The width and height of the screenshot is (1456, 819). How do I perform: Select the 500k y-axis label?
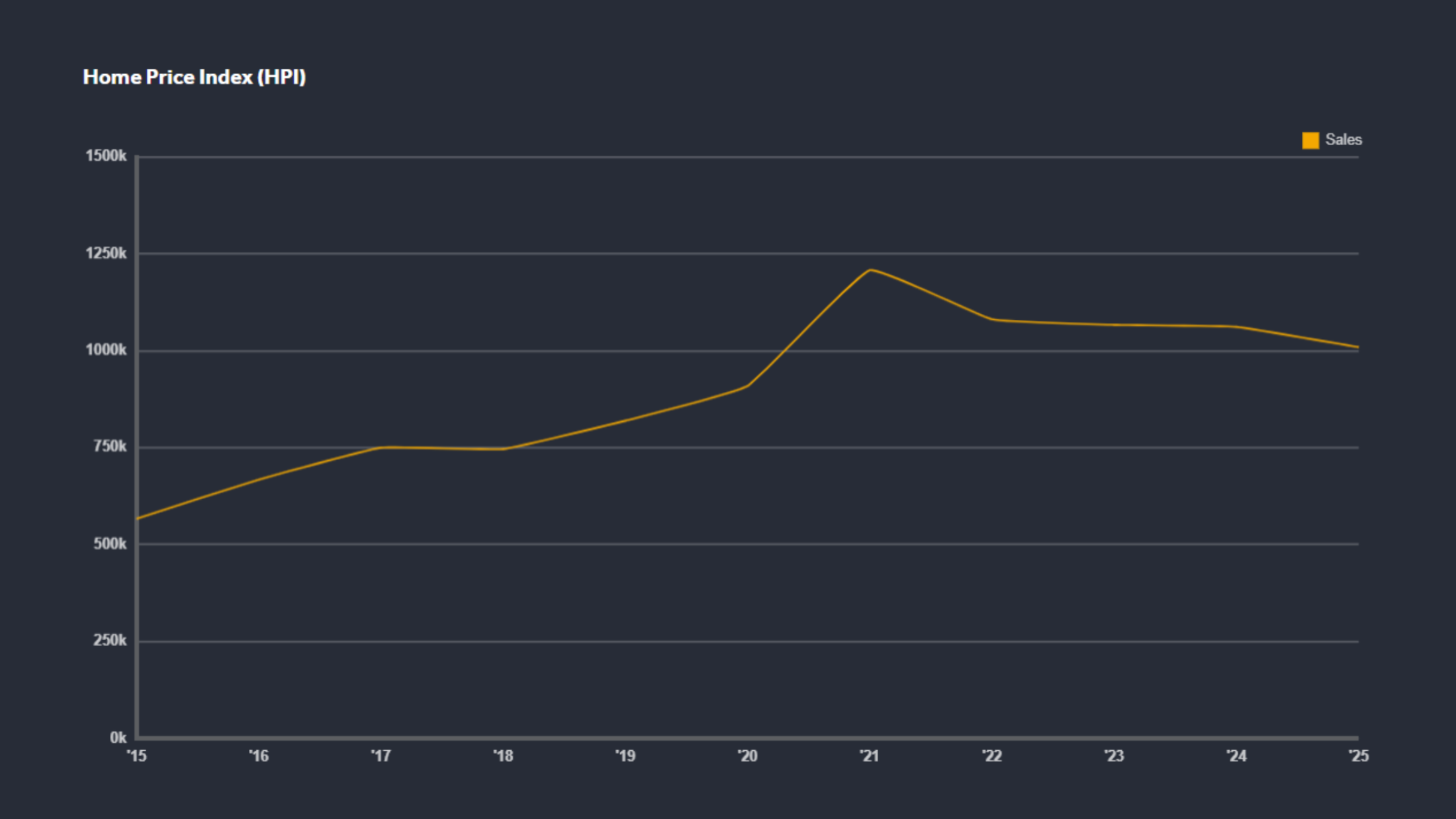(x=110, y=544)
